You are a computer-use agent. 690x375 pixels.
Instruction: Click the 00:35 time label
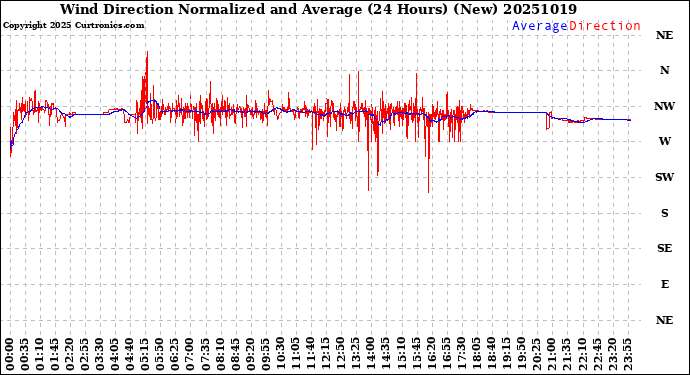pos(25,355)
